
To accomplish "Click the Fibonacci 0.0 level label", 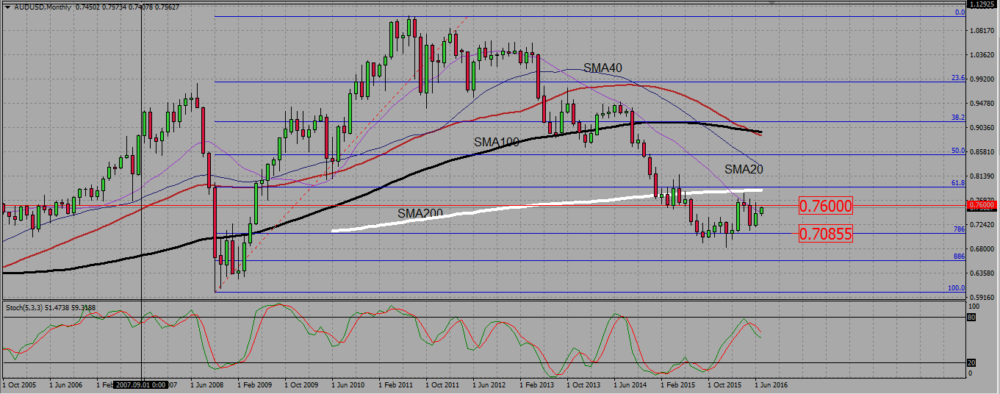I will 959,12.
